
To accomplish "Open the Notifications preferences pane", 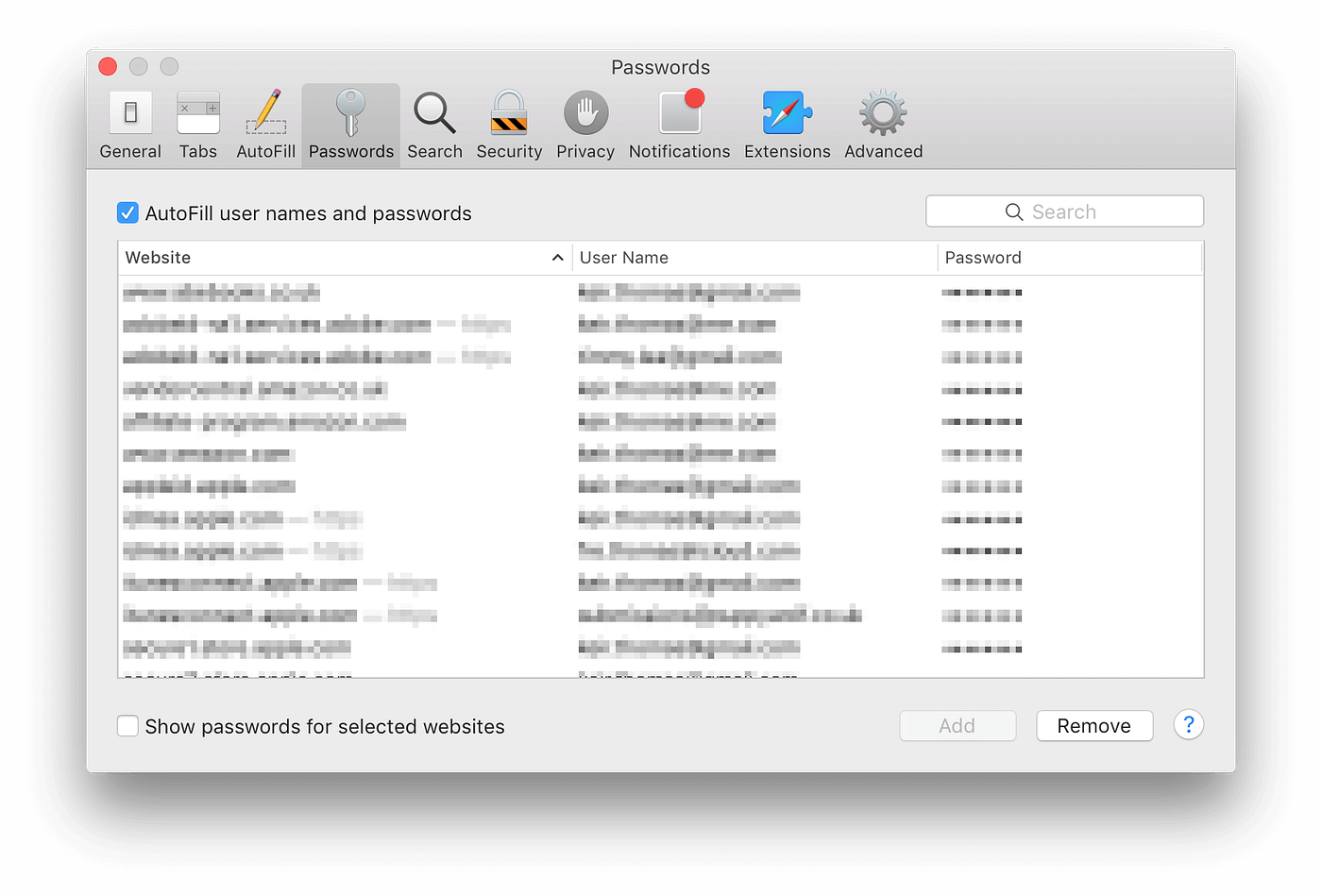I will [x=679, y=124].
